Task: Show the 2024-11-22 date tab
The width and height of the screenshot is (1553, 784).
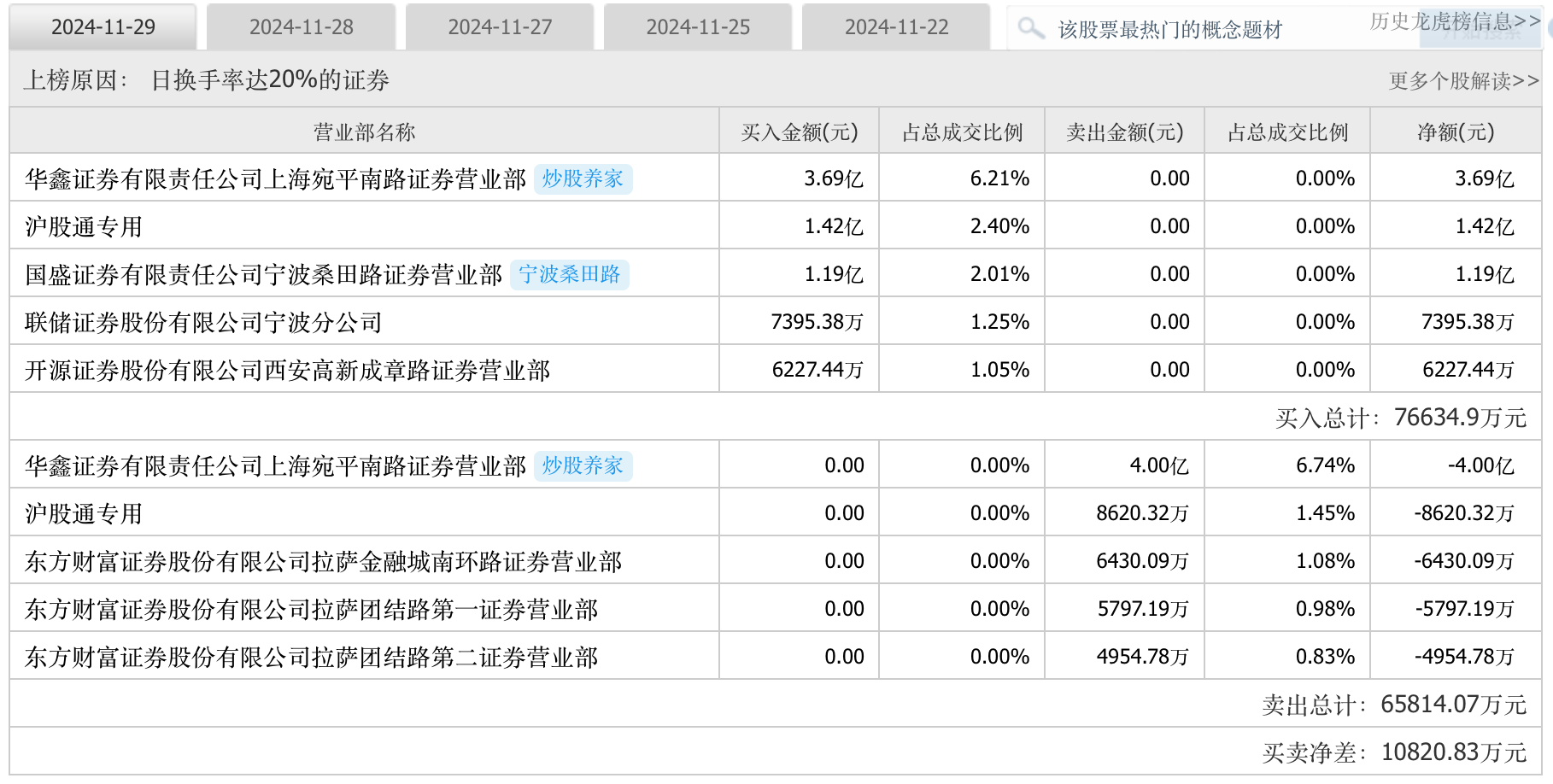Action: 896,27
